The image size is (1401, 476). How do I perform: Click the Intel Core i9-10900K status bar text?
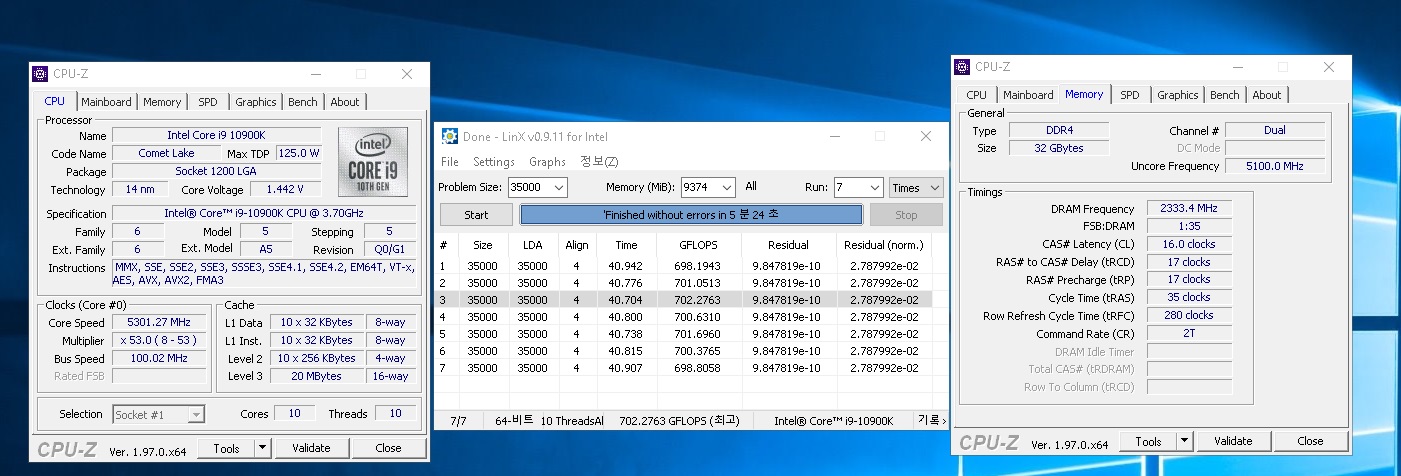tap(833, 421)
